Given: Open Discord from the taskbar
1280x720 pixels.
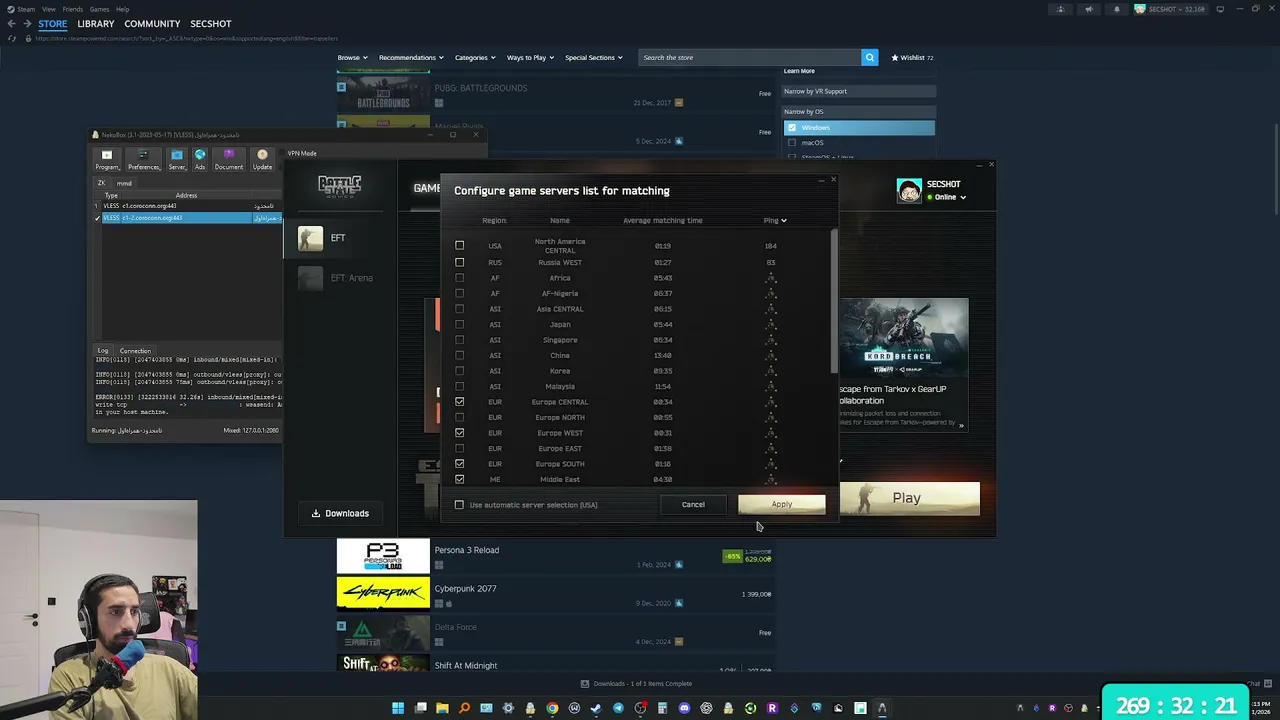Looking at the screenshot, I should coord(684,708).
